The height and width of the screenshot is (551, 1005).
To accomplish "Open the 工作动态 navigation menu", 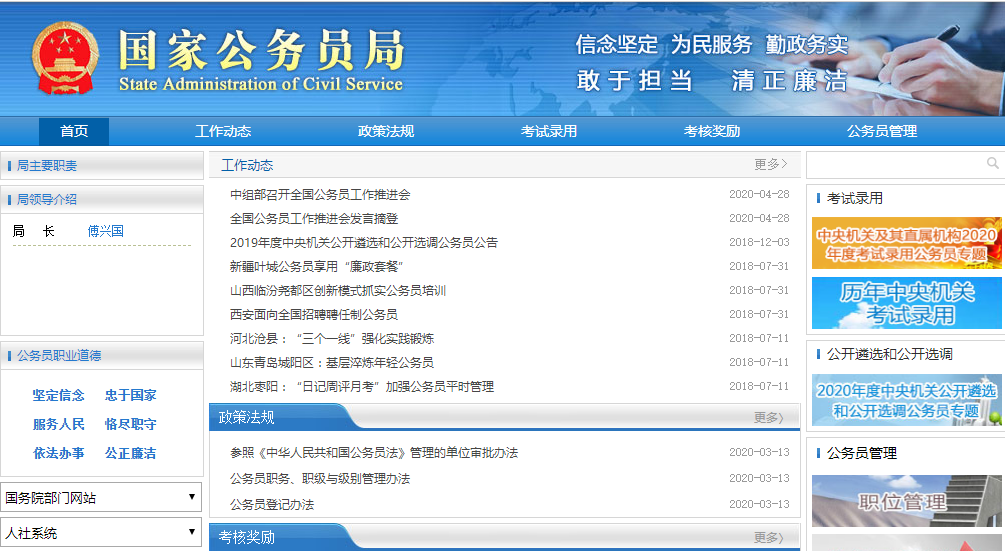I will pyautogui.click(x=223, y=131).
